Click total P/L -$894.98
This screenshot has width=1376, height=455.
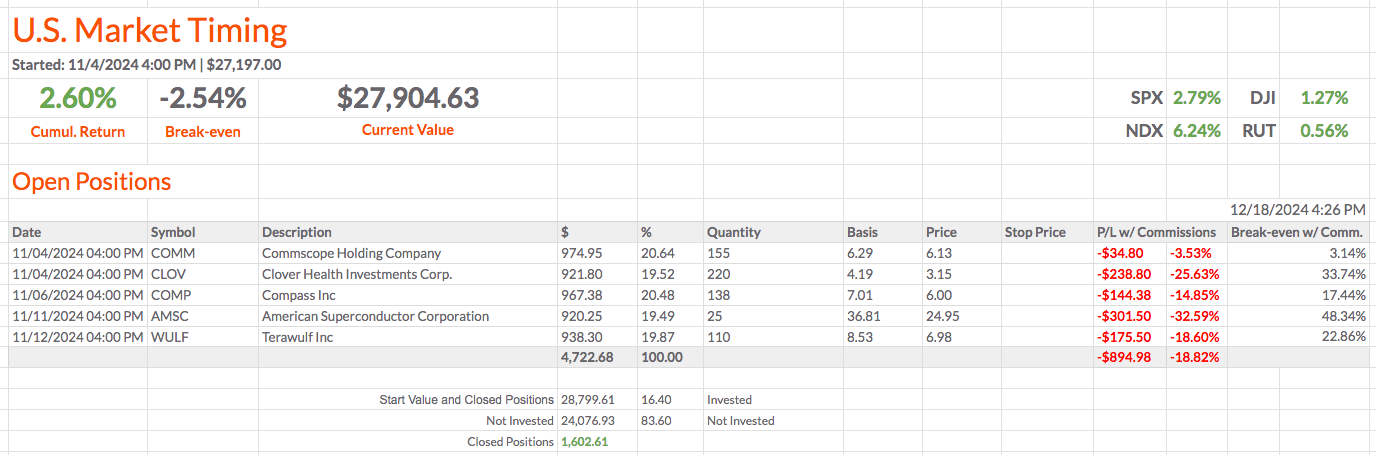point(1124,357)
